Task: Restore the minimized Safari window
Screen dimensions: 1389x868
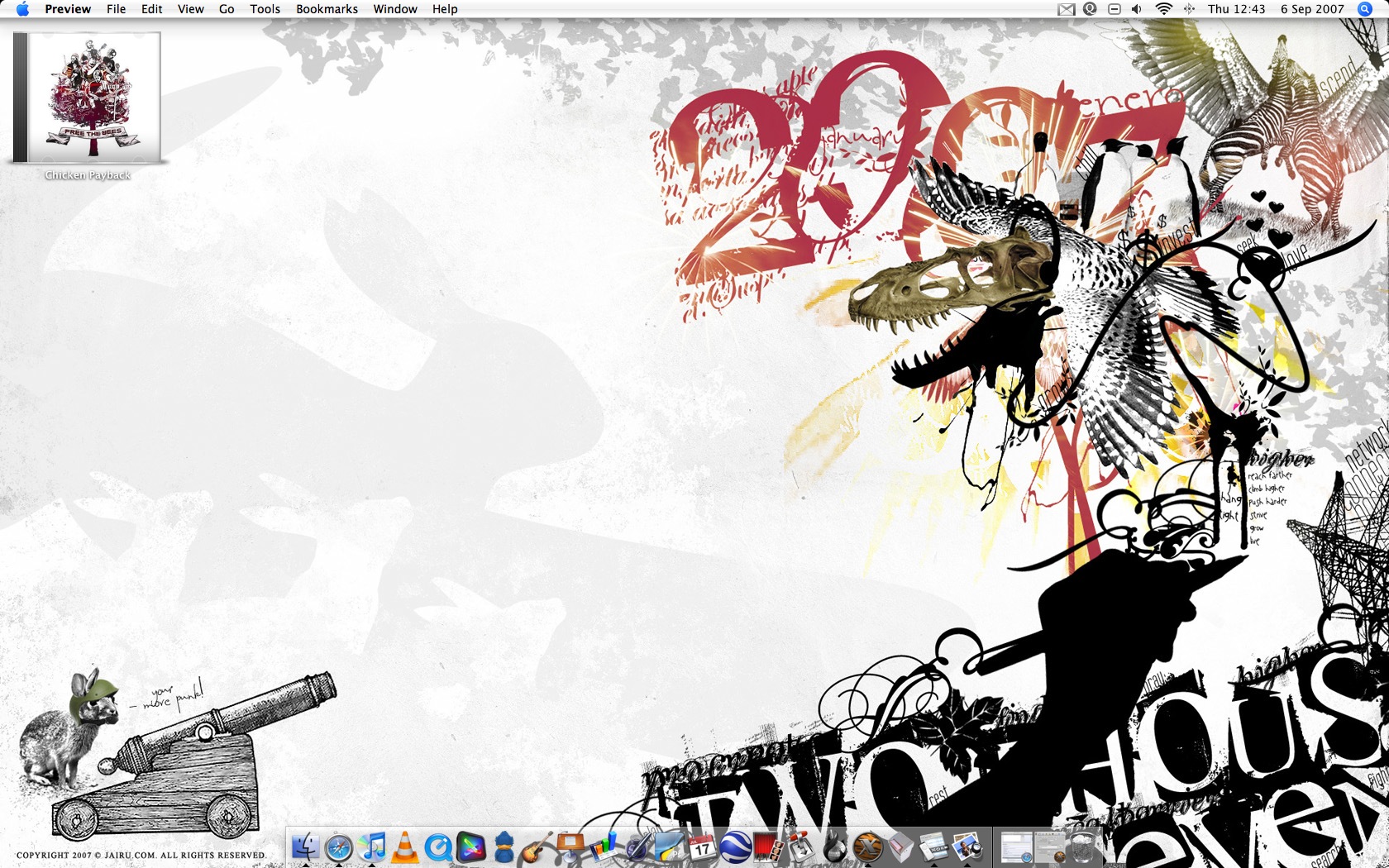Action: 1017,847
